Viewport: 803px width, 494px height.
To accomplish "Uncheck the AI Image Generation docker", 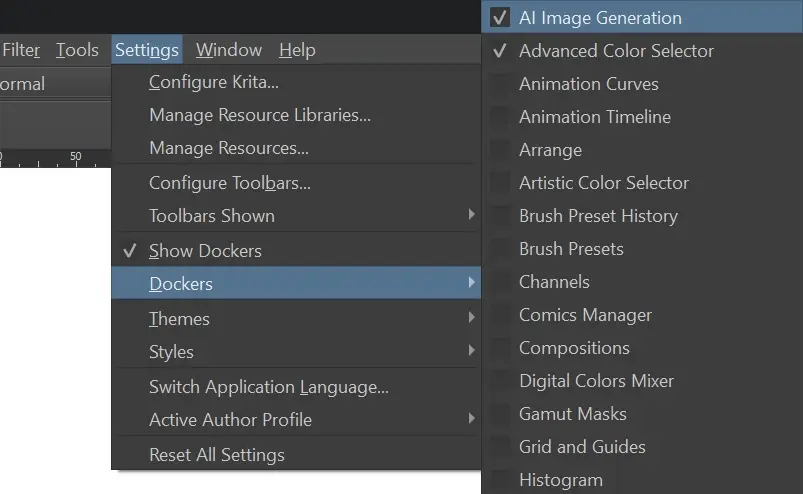I will tap(642, 17).
